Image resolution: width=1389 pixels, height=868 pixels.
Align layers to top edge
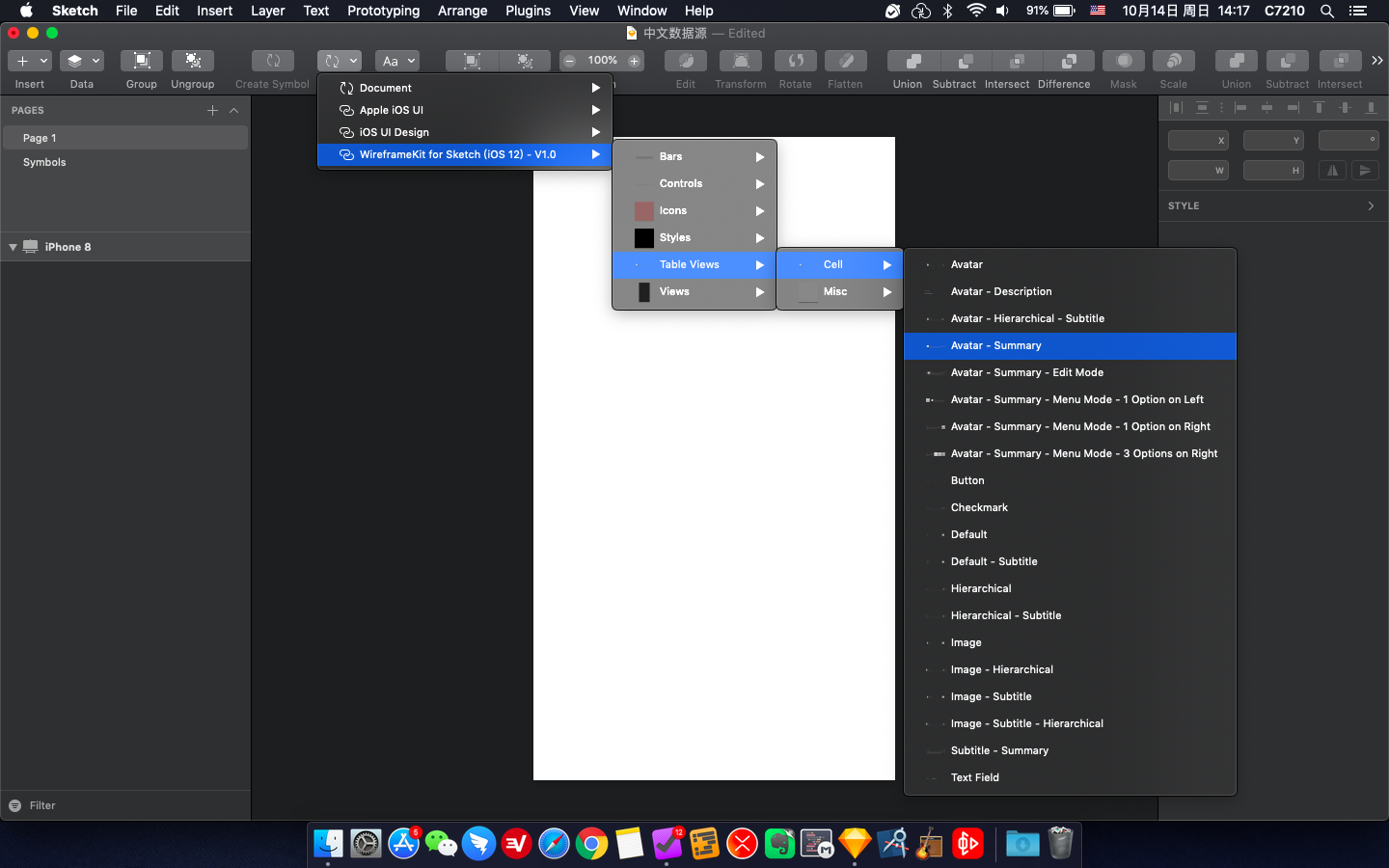1320,108
